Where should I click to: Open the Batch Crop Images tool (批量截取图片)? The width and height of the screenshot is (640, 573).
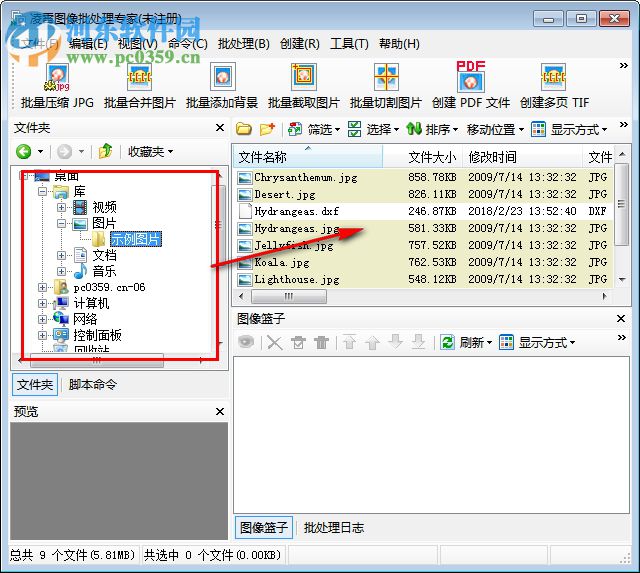[x=304, y=86]
